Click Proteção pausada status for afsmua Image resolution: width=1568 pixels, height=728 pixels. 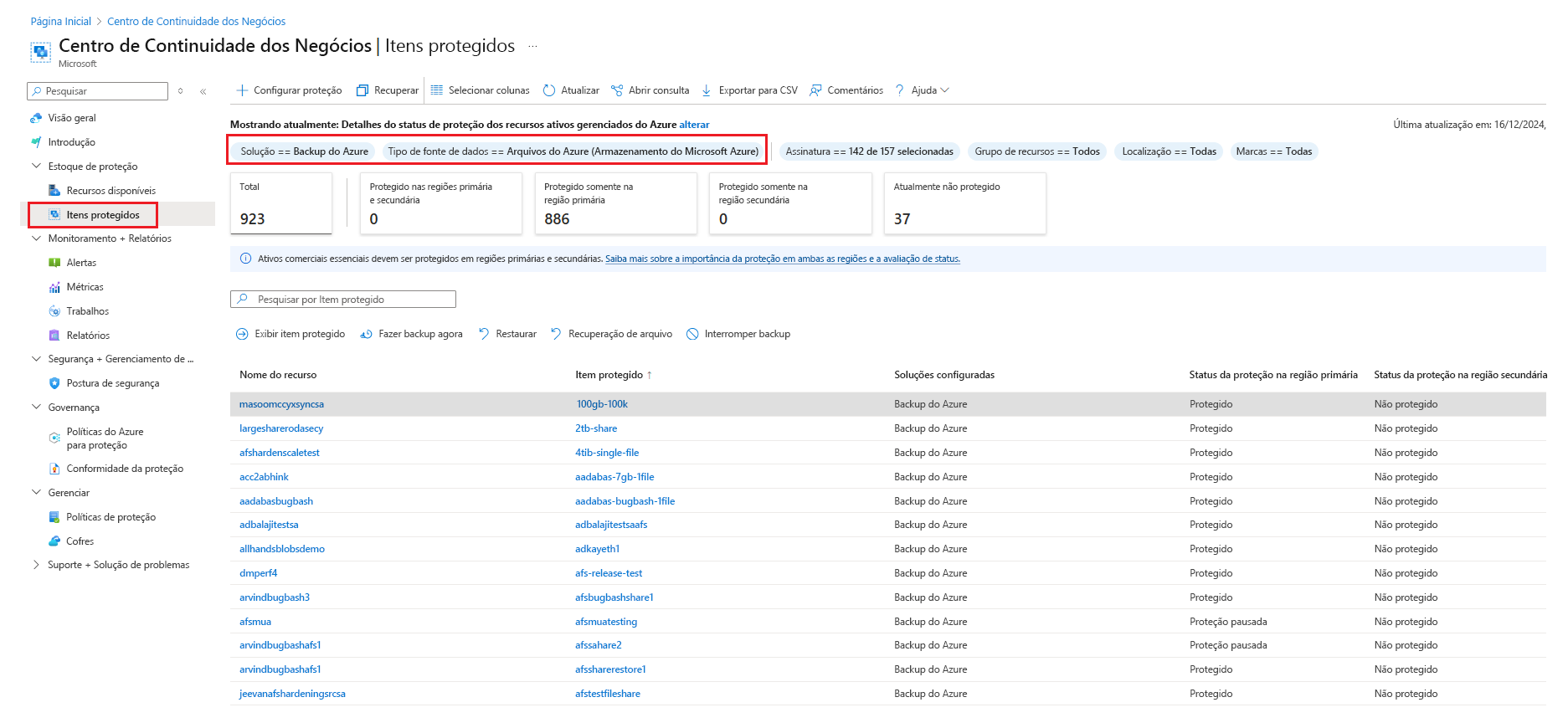coord(1228,622)
